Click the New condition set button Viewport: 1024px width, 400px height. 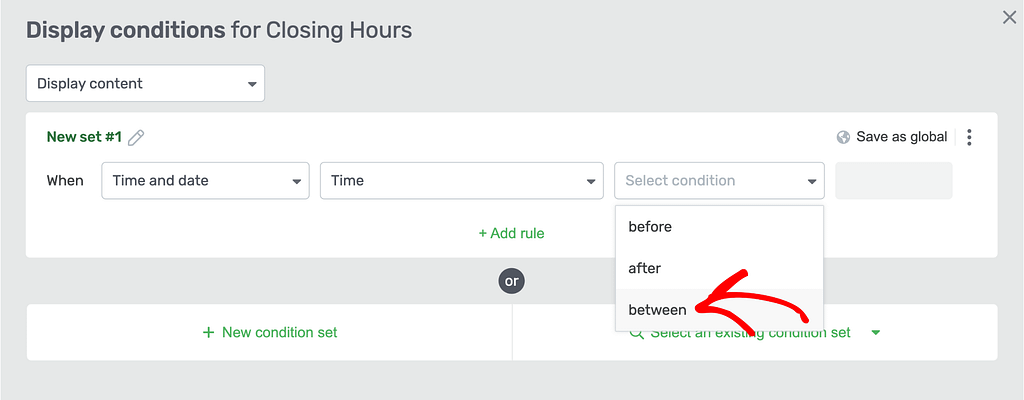270,332
